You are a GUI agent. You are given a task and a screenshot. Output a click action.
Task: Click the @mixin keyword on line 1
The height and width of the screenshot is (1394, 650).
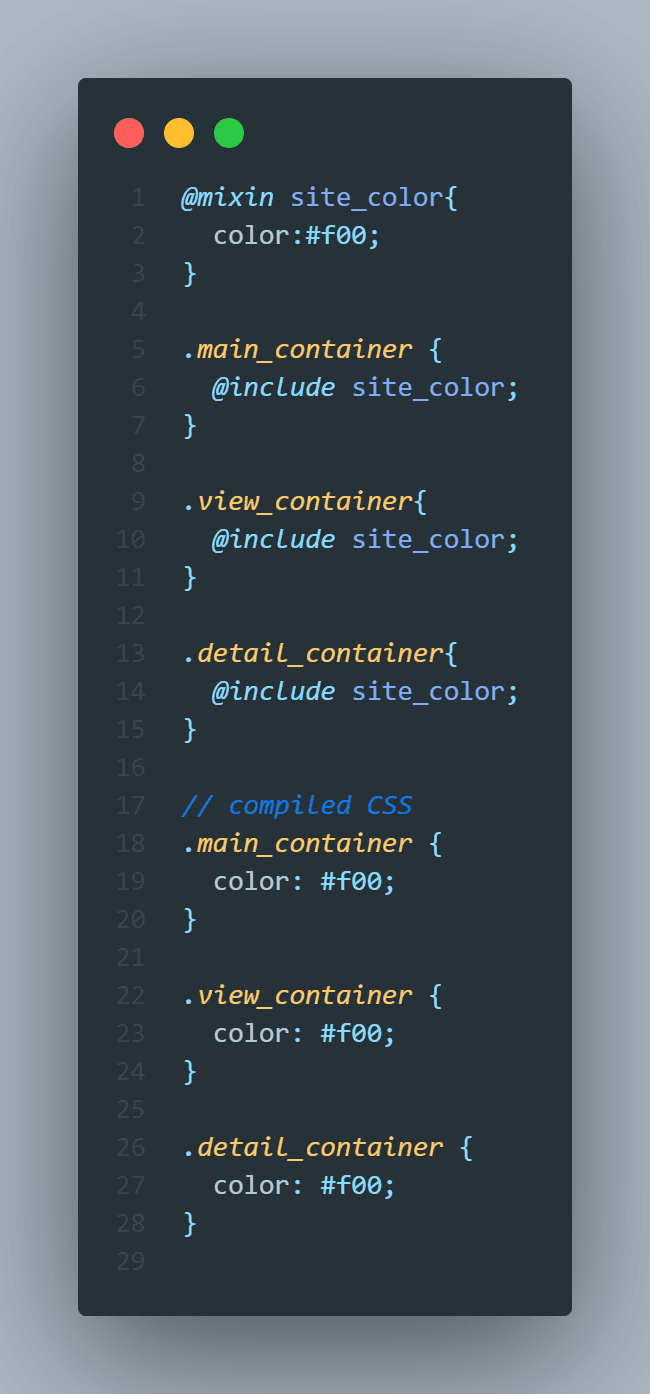pyautogui.click(x=227, y=197)
